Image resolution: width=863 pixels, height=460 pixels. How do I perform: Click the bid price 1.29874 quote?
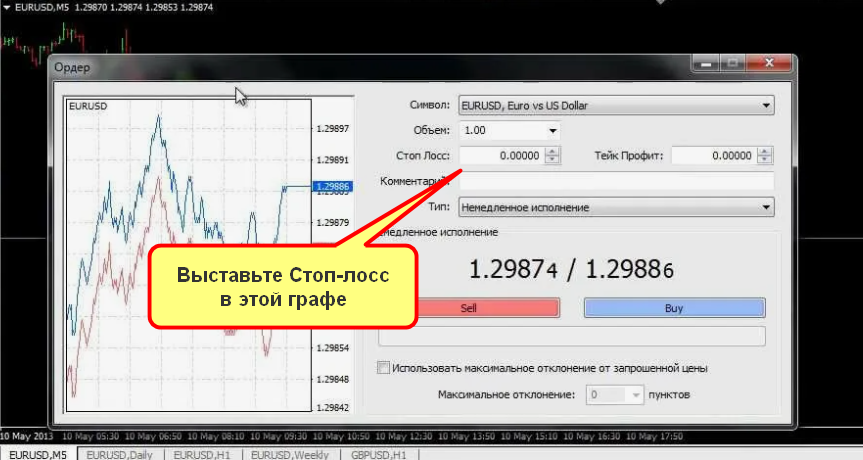click(x=513, y=270)
